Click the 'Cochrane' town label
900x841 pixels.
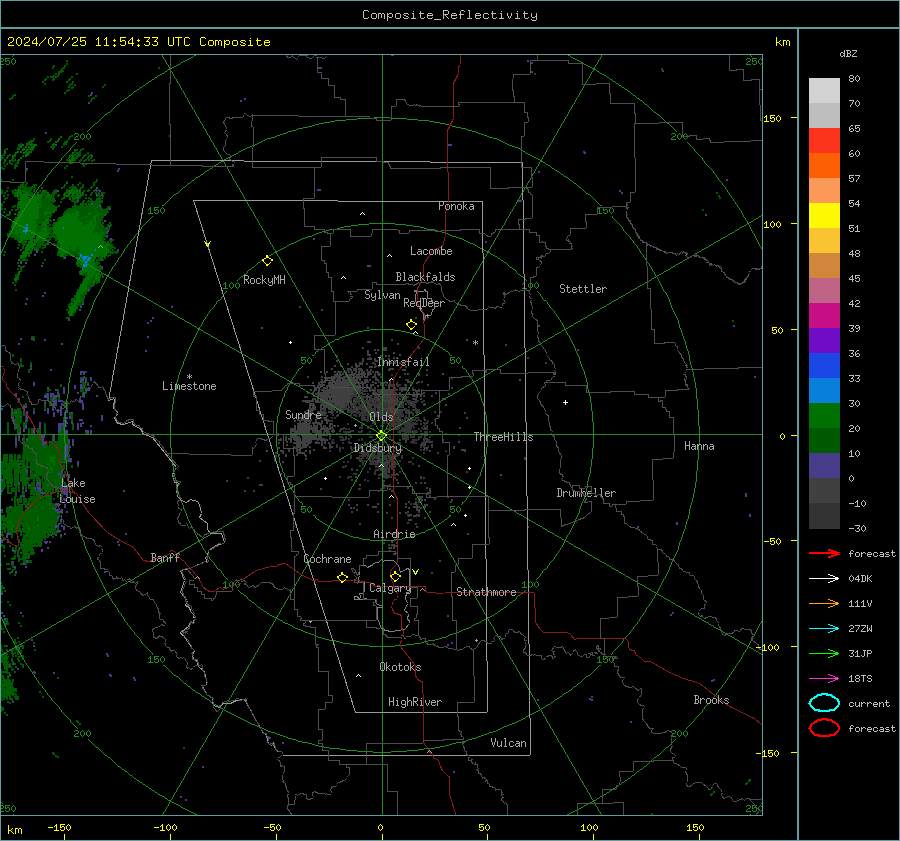click(x=327, y=559)
